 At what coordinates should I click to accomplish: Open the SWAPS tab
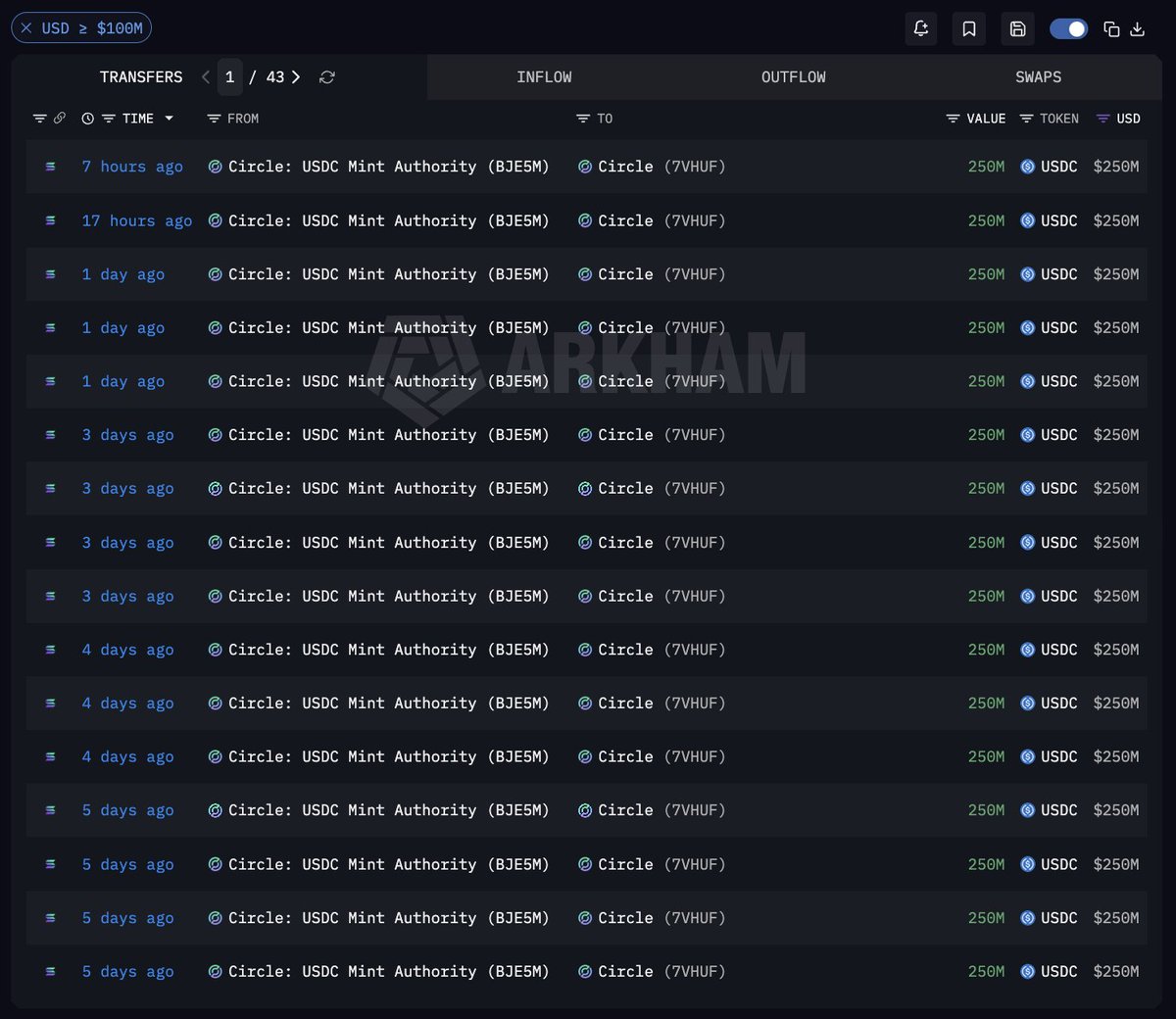pos(1038,76)
